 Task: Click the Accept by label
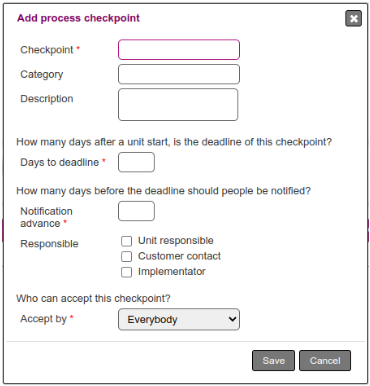[44, 319]
